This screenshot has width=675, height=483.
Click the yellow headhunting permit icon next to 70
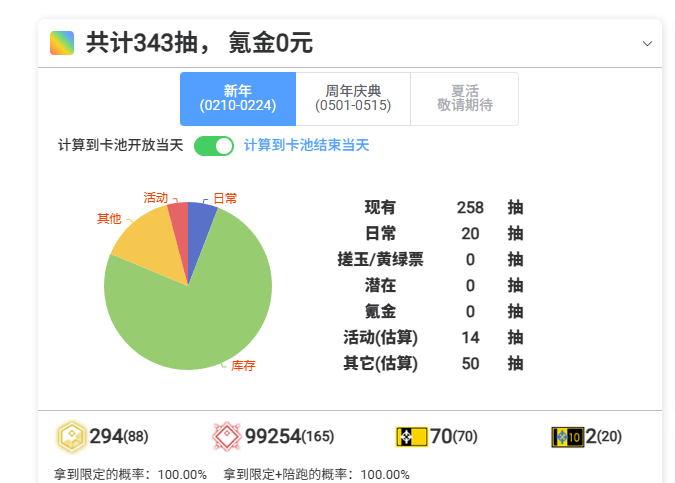(x=411, y=436)
